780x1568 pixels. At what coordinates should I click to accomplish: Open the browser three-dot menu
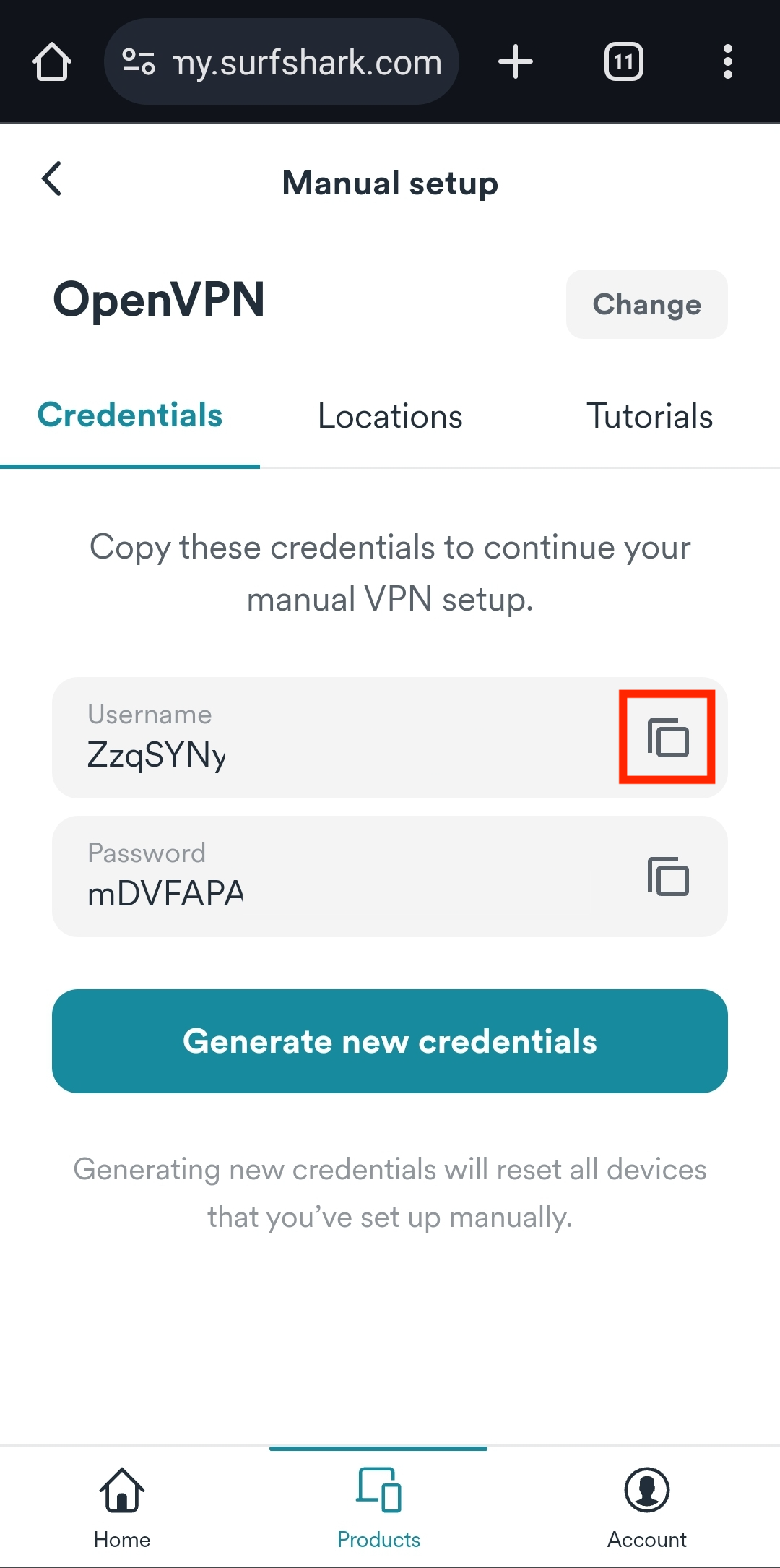[727, 62]
